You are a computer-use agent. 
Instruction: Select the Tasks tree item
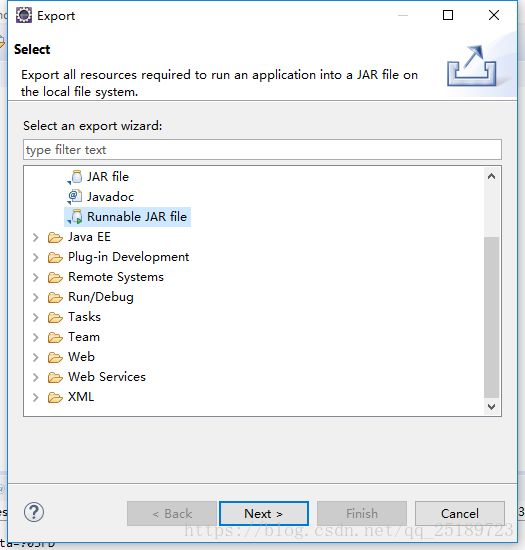point(84,317)
